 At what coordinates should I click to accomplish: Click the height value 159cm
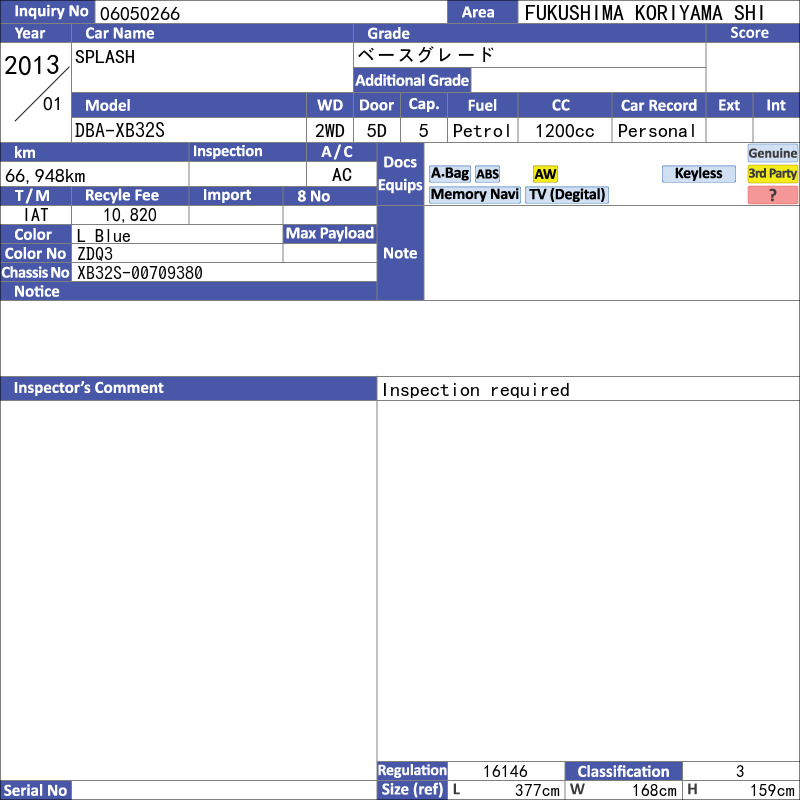(x=772, y=790)
